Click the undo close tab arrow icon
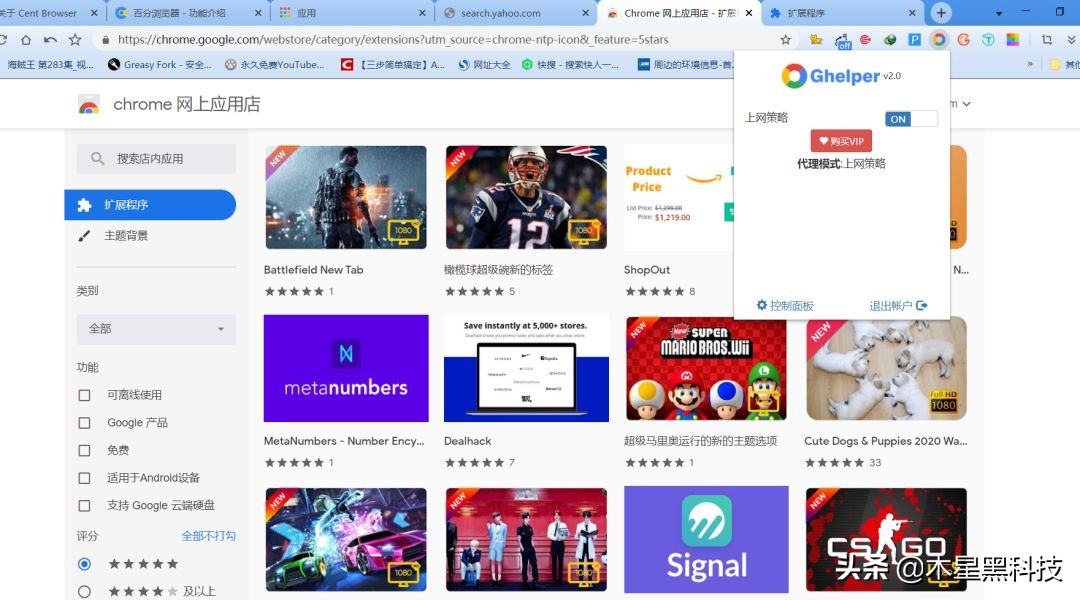1080x600 pixels. click(50, 40)
